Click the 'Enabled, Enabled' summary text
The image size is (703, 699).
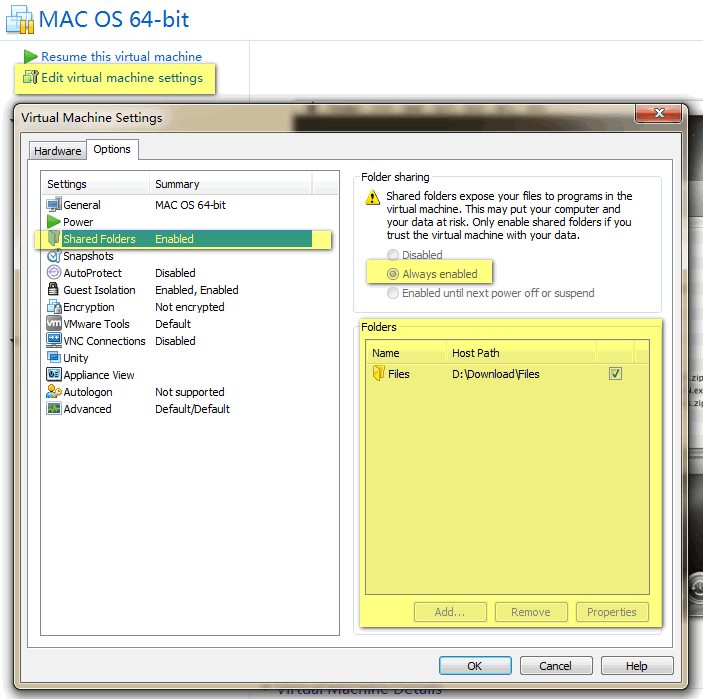(x=196, y=290)
